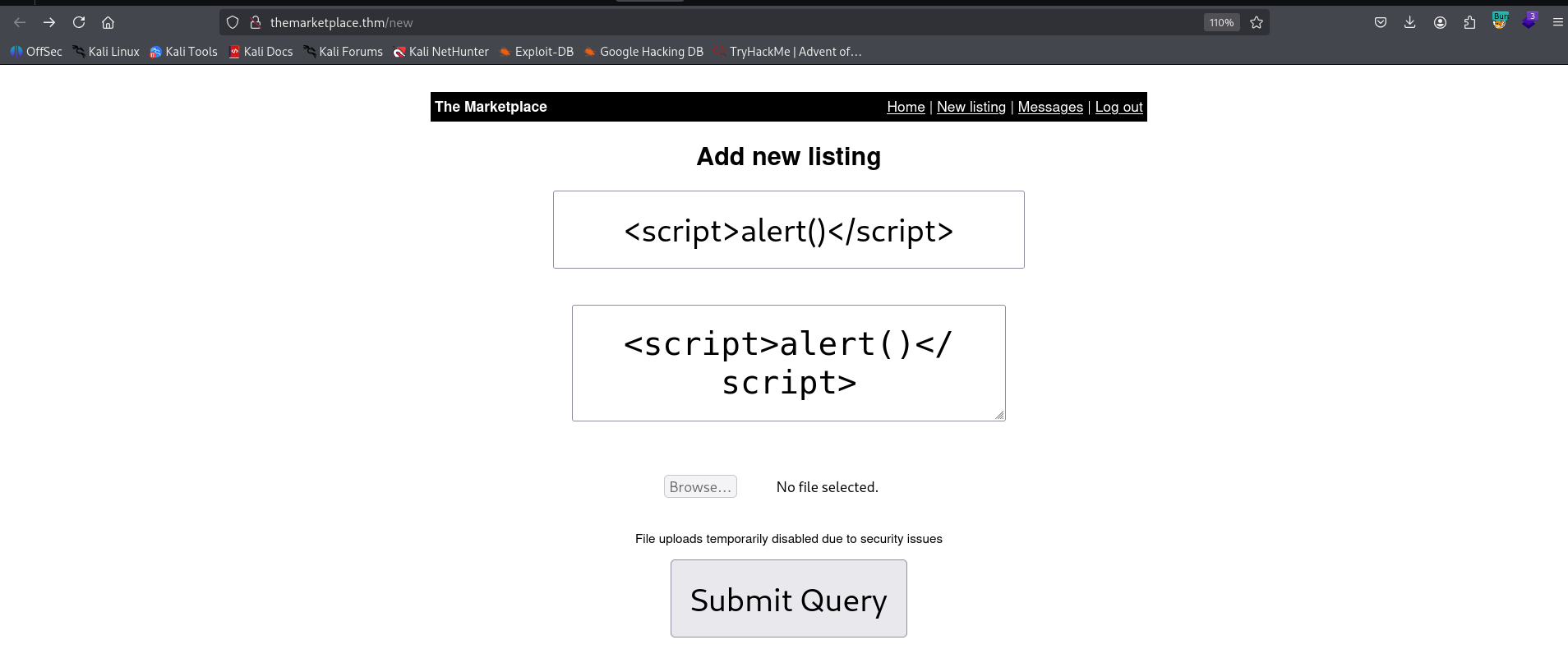The height and width of the screenshot is (672, 1568).
Task: Click the No file selected label
Action: pos(828,487)
